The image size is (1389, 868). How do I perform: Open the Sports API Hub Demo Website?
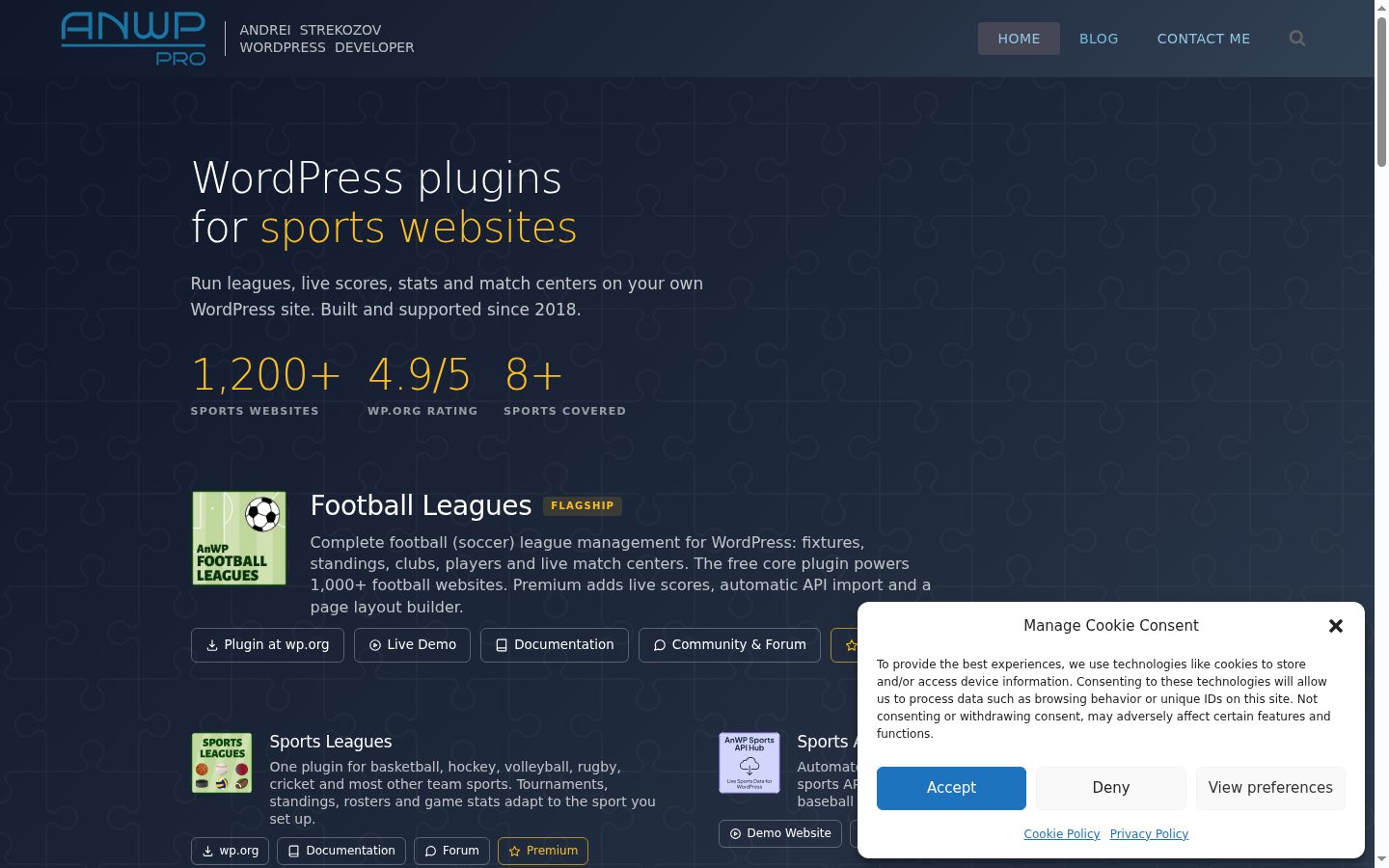coord(780,833)
